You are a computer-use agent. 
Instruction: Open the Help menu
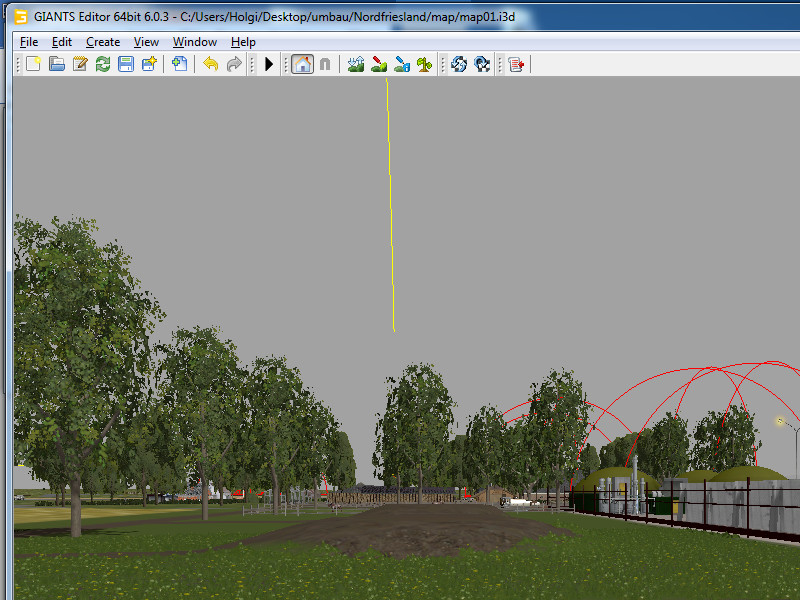click(x=243, y=42)
